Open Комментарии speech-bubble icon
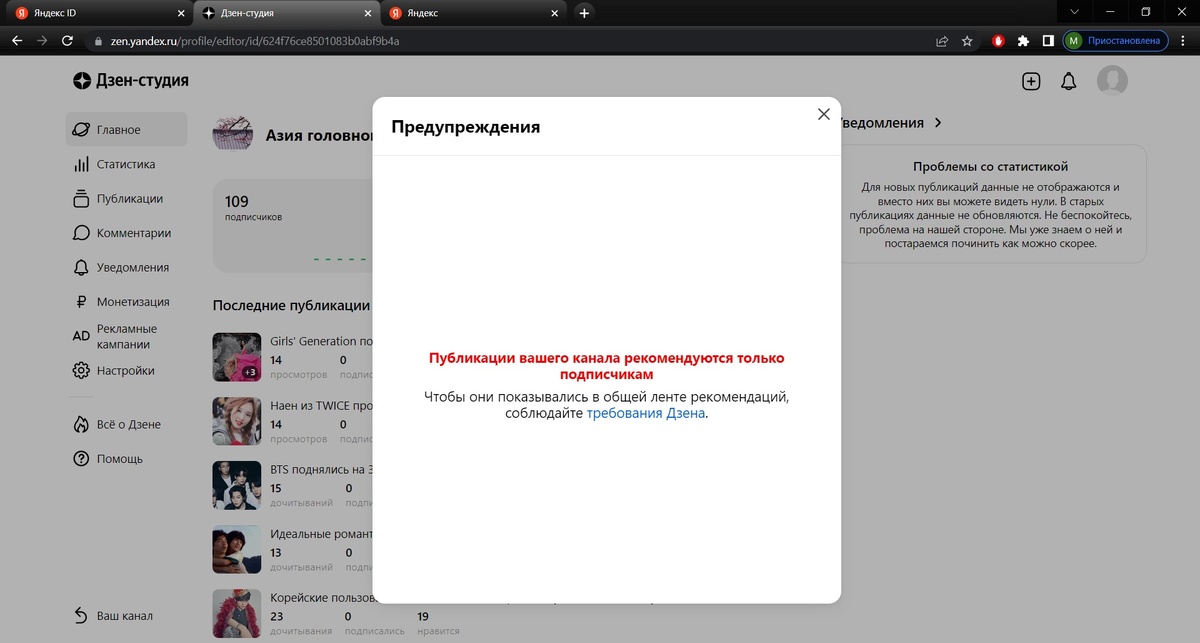 pos(82,233)
